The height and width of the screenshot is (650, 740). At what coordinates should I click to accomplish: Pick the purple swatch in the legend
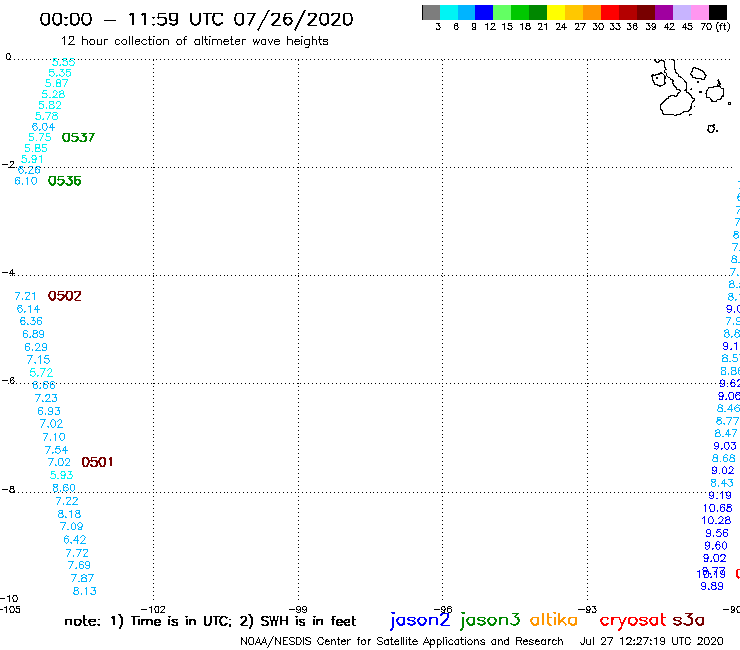(x=664, y=12)
